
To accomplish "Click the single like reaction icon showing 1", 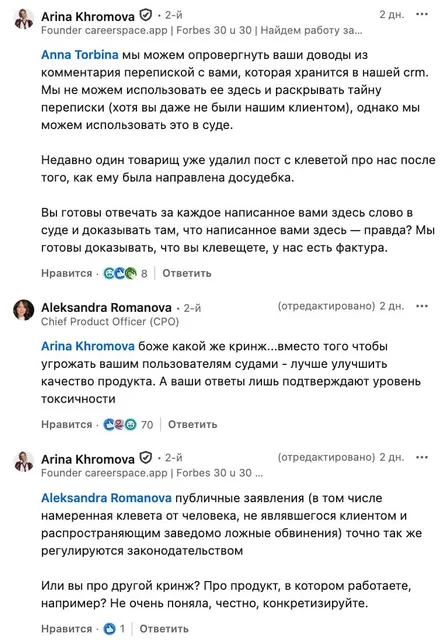I will (110, 629).
